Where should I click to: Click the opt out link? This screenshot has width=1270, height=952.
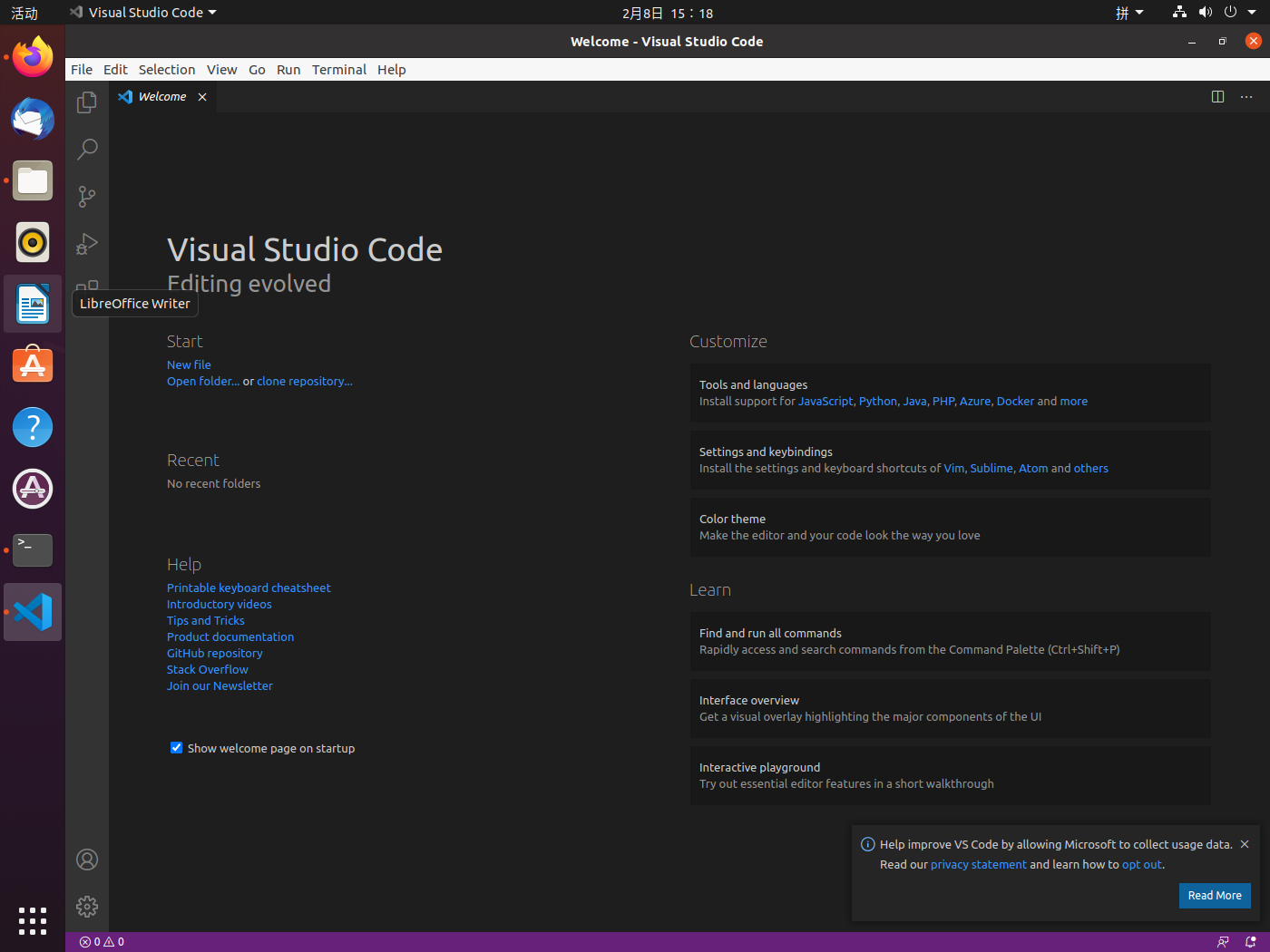click(x=1142, y=864)
